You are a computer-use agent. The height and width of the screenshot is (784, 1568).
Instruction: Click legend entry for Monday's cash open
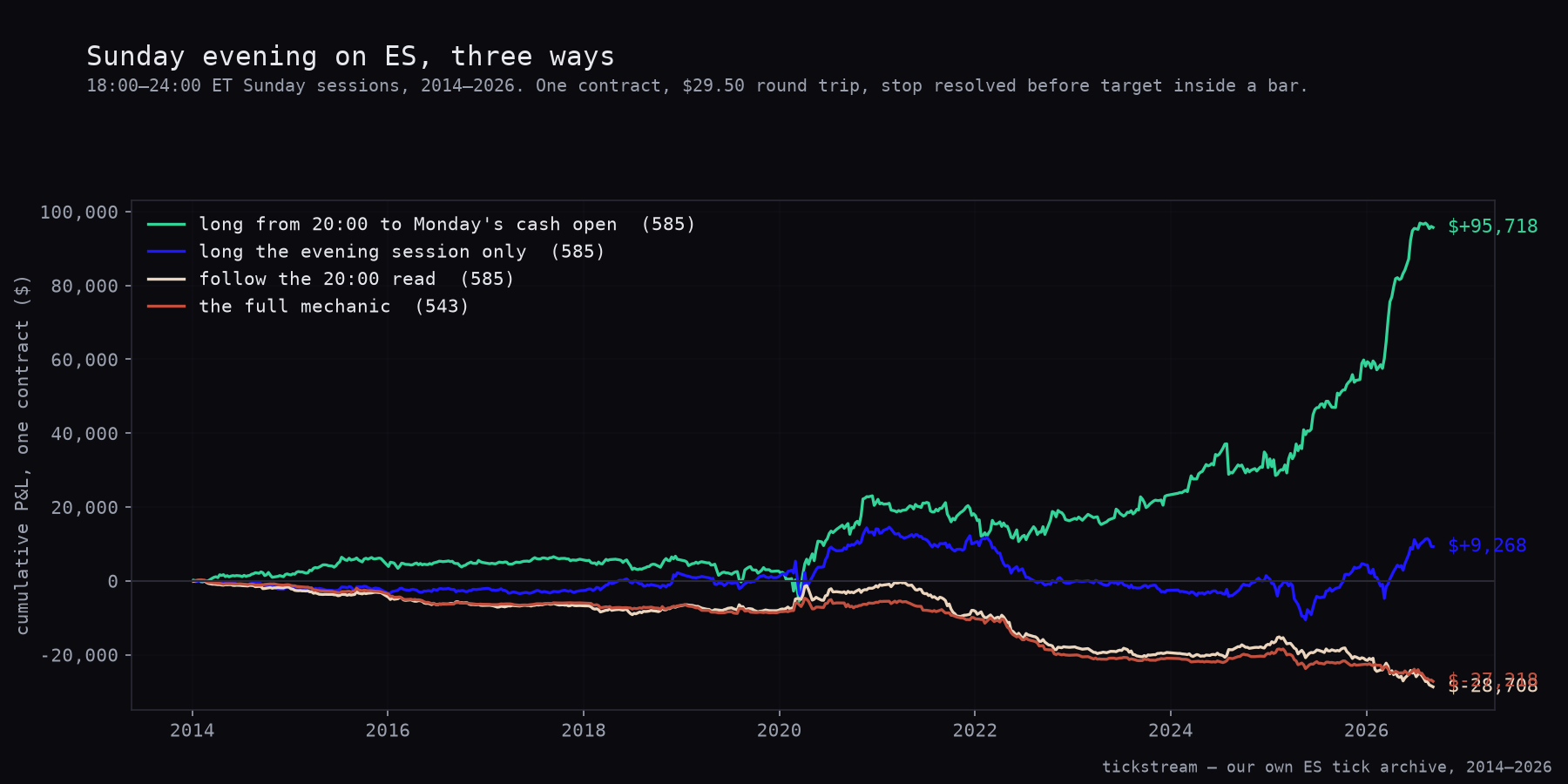(447, 224)
